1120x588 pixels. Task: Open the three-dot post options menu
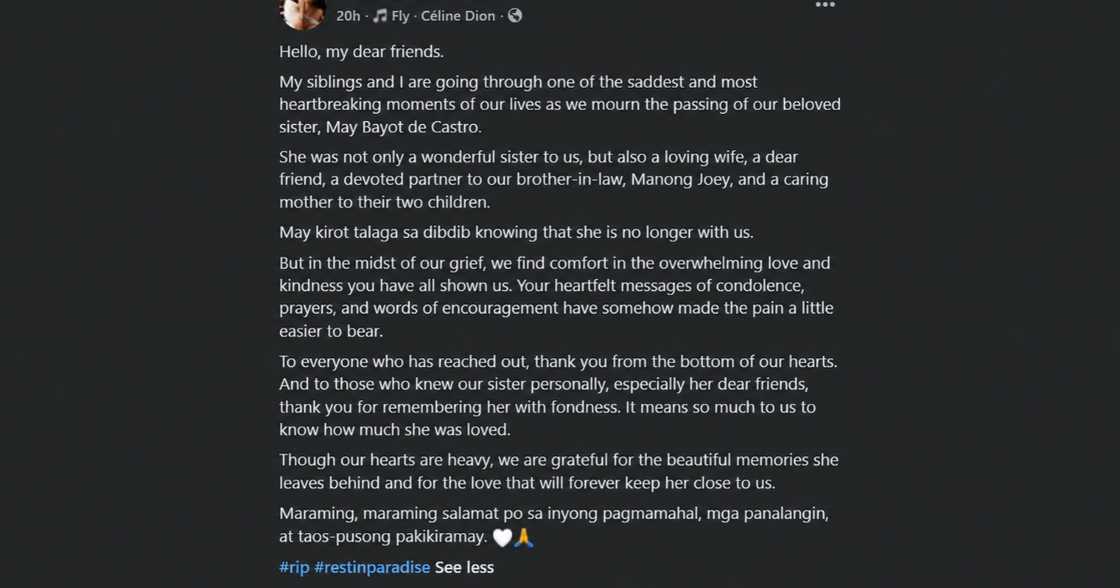(x=825, y=5)
